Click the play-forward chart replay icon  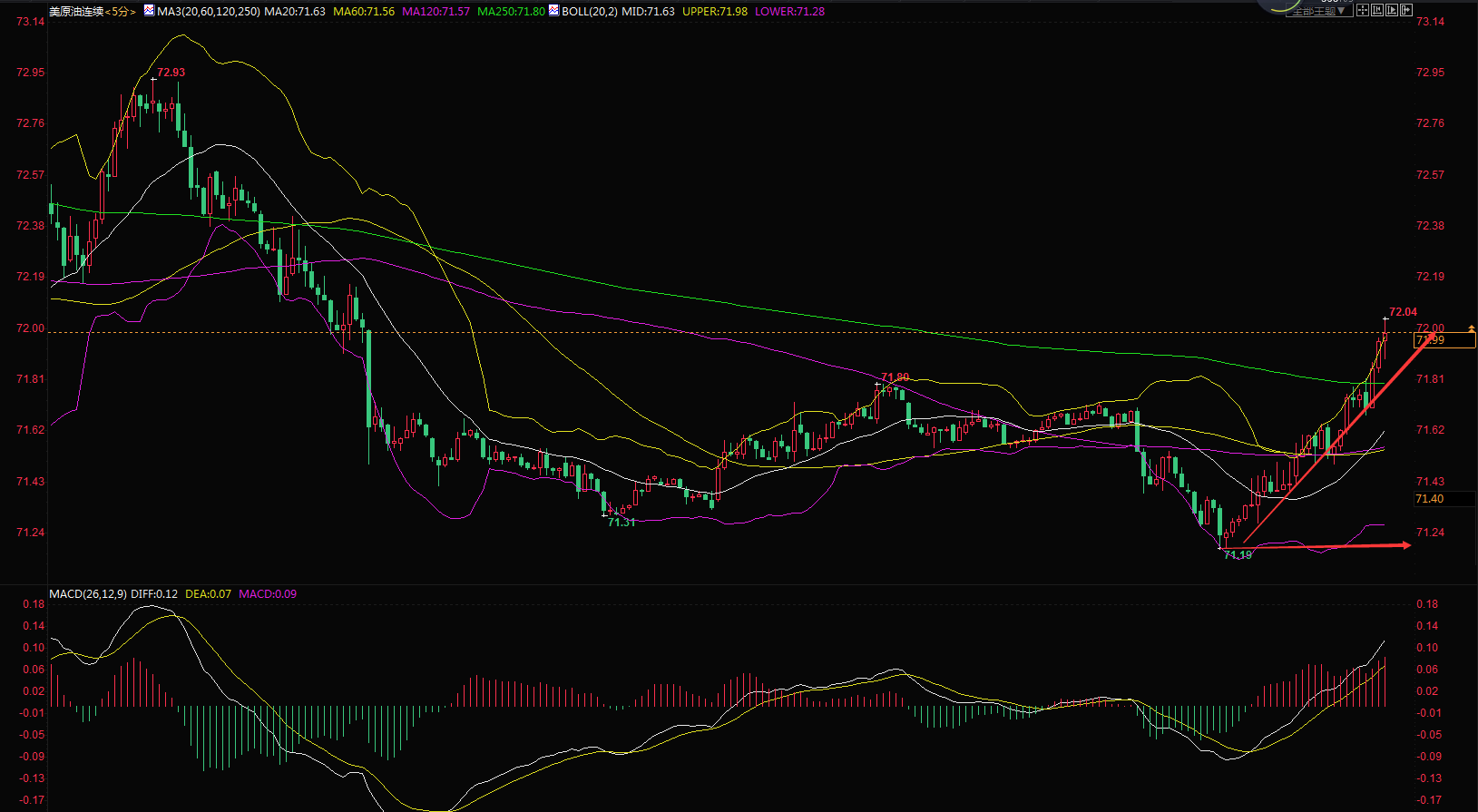point(1392,10)
